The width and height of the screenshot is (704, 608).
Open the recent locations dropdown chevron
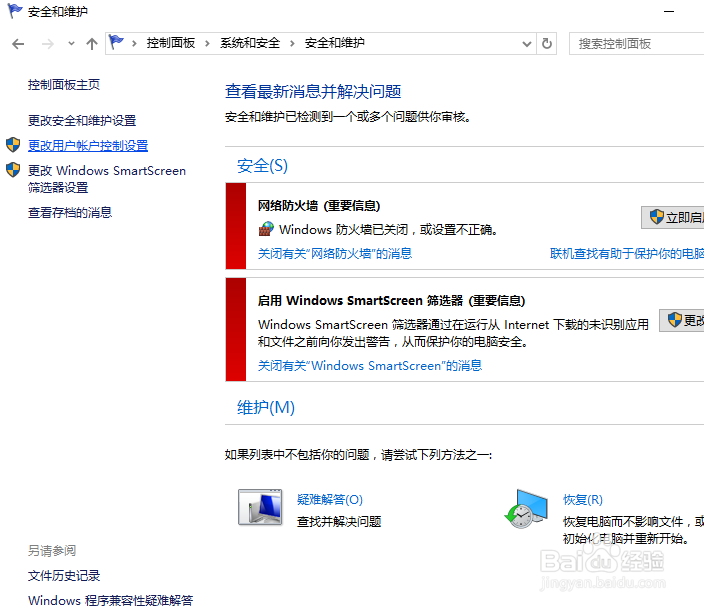point(71,44)
